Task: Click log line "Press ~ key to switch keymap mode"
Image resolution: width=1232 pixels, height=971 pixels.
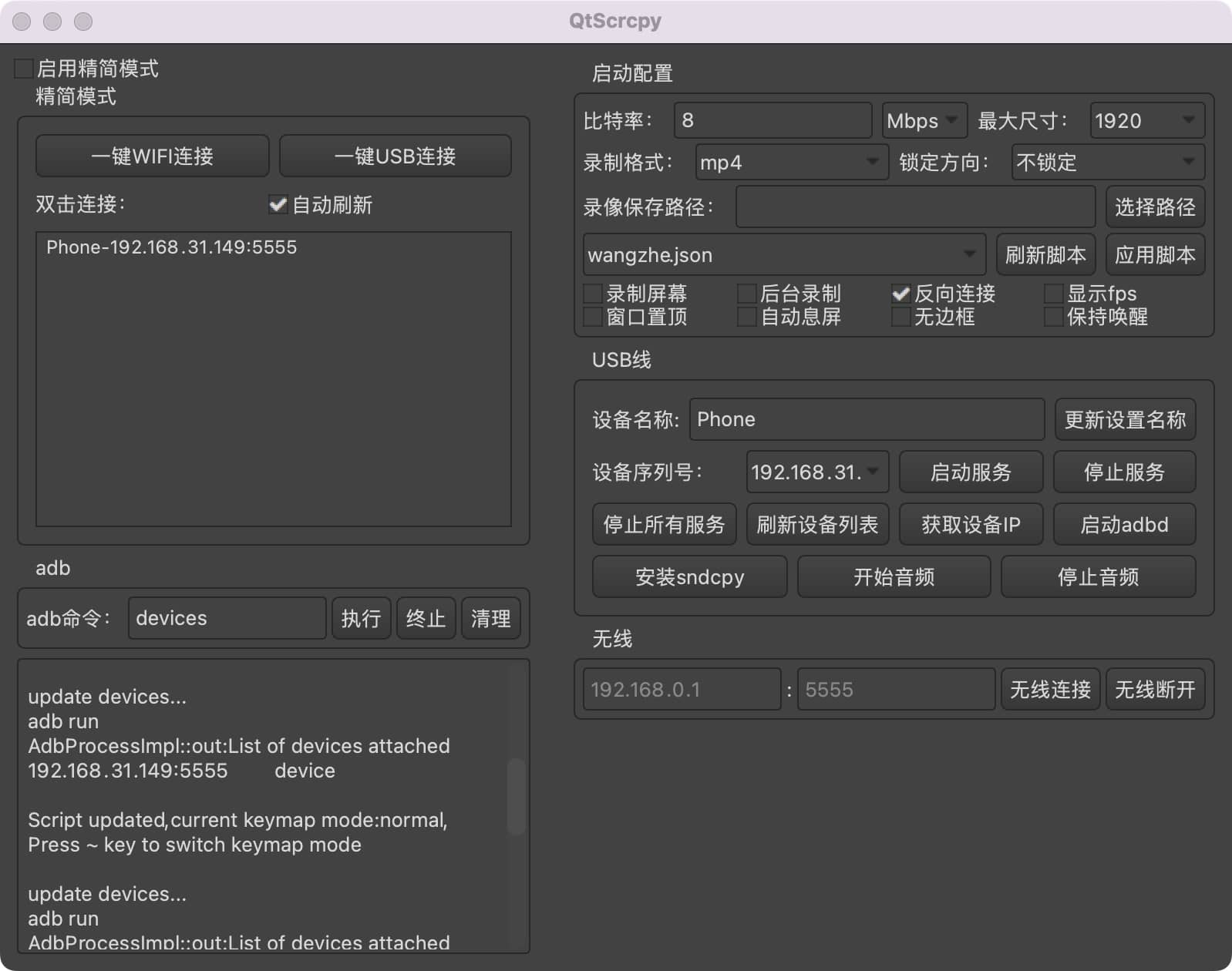Action: 194,845
